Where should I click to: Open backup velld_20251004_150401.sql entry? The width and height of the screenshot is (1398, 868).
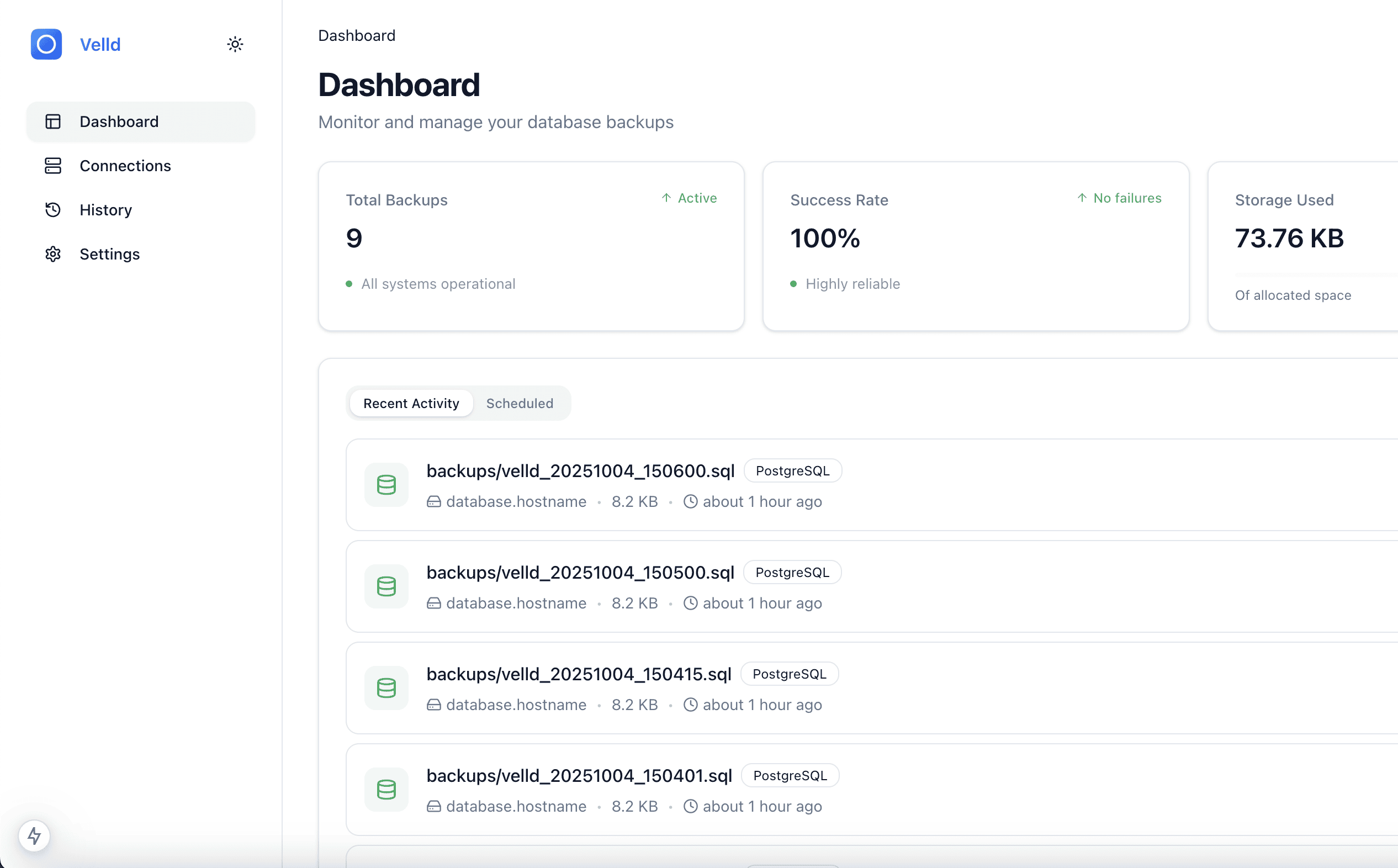[579, 776]
